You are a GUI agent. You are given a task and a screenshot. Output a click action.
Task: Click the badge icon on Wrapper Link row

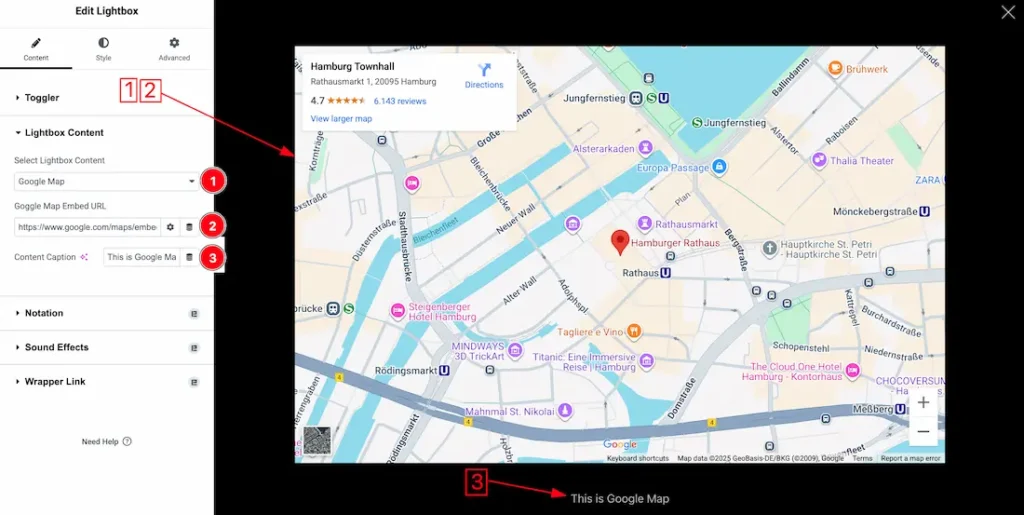(x=194, y=382)
